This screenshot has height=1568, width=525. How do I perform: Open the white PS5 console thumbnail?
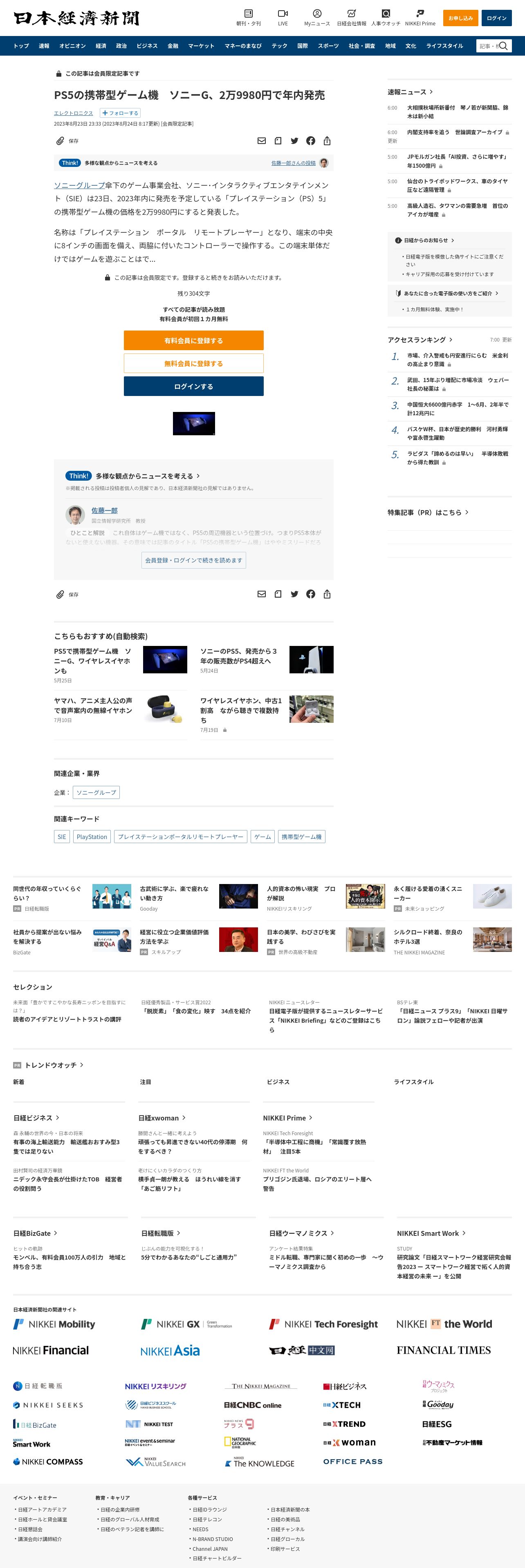click(312, 660)
